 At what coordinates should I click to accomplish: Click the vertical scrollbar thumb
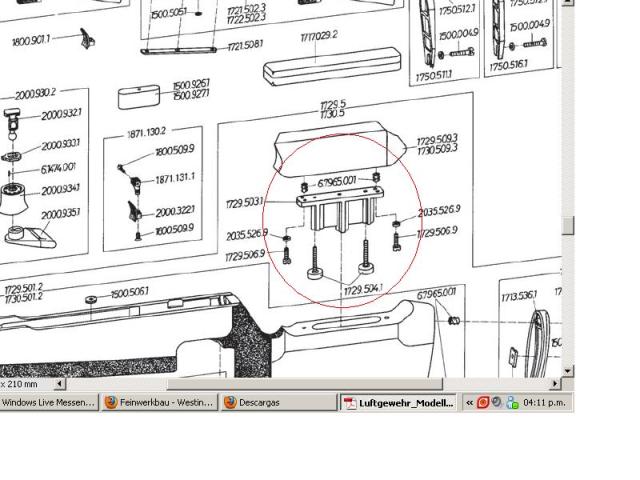(568, 225)
